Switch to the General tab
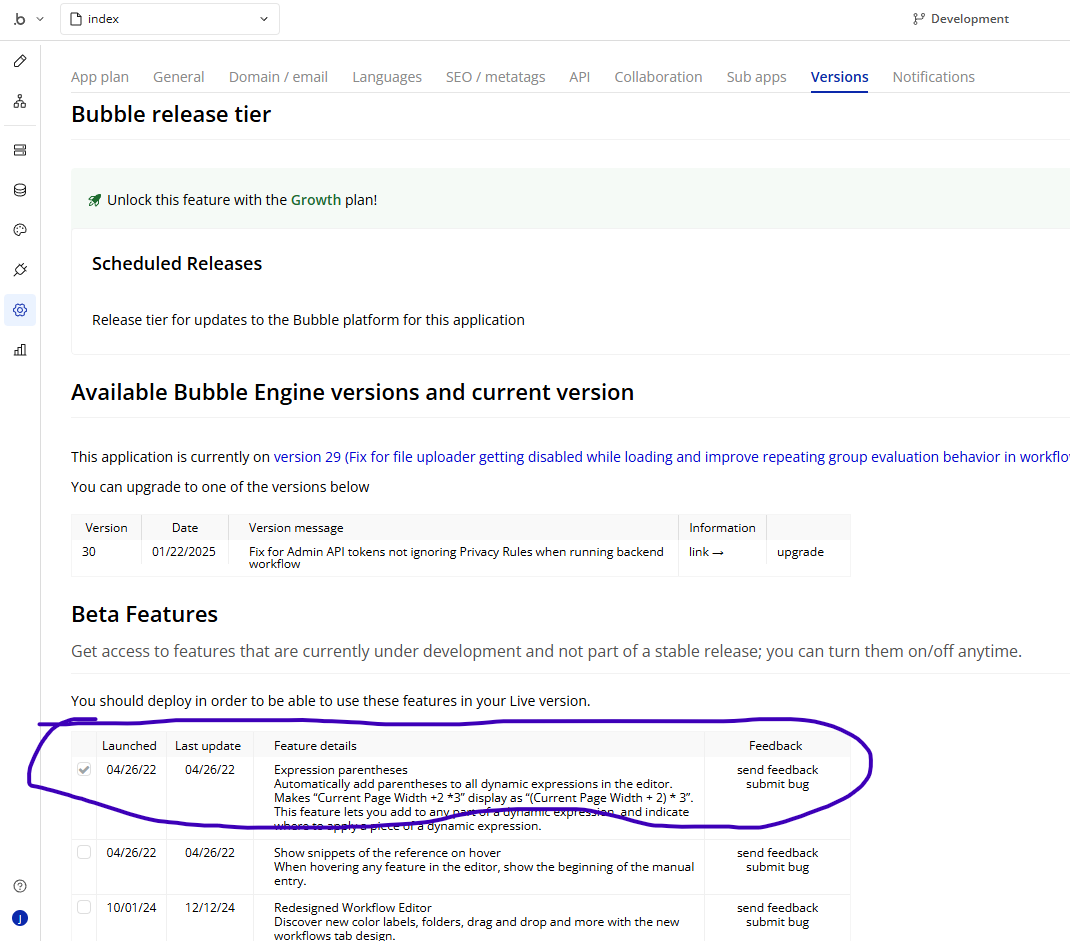The height and width of the screenshot is (941, 1070). click(179, 77)
